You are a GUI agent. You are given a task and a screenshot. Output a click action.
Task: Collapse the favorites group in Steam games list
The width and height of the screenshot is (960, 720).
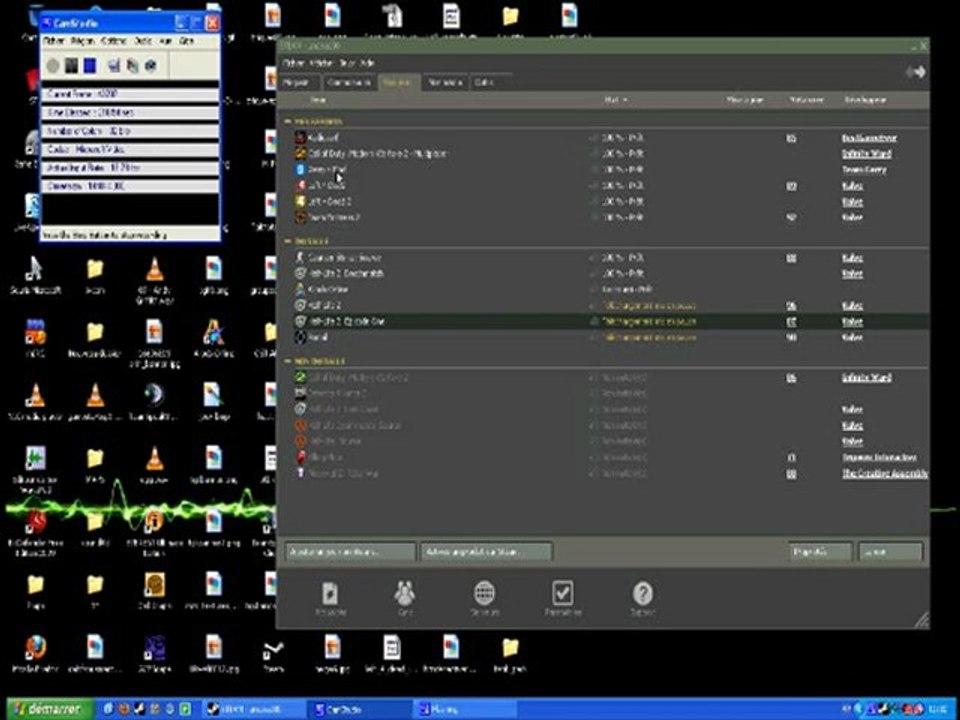tap(288, 122)
